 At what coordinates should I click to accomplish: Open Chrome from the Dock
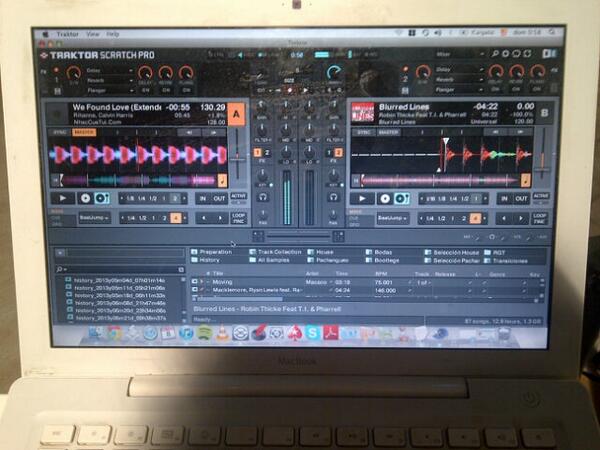click(x=114, y=333)
